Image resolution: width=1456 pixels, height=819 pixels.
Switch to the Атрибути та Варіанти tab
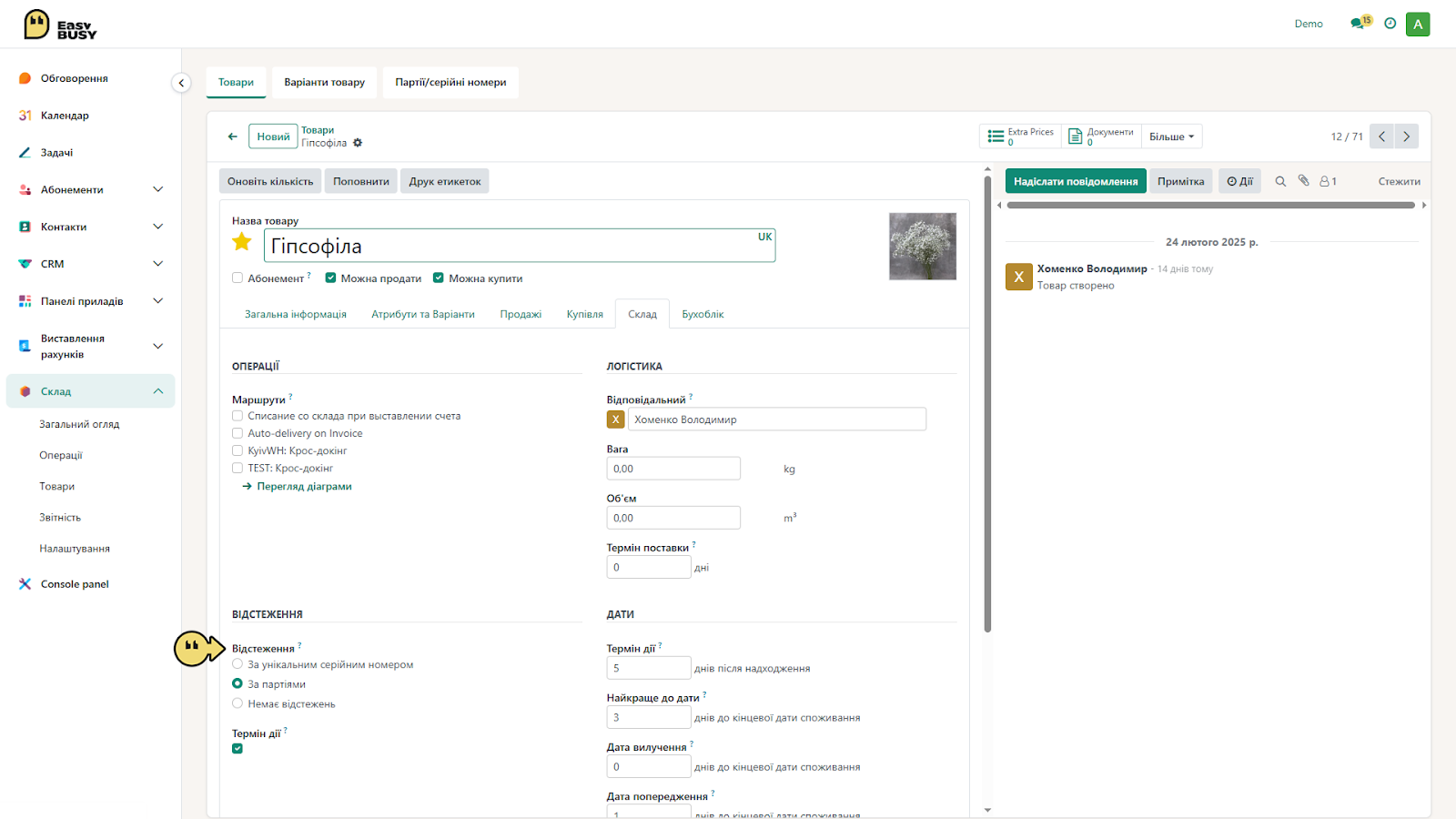[423, 314]
